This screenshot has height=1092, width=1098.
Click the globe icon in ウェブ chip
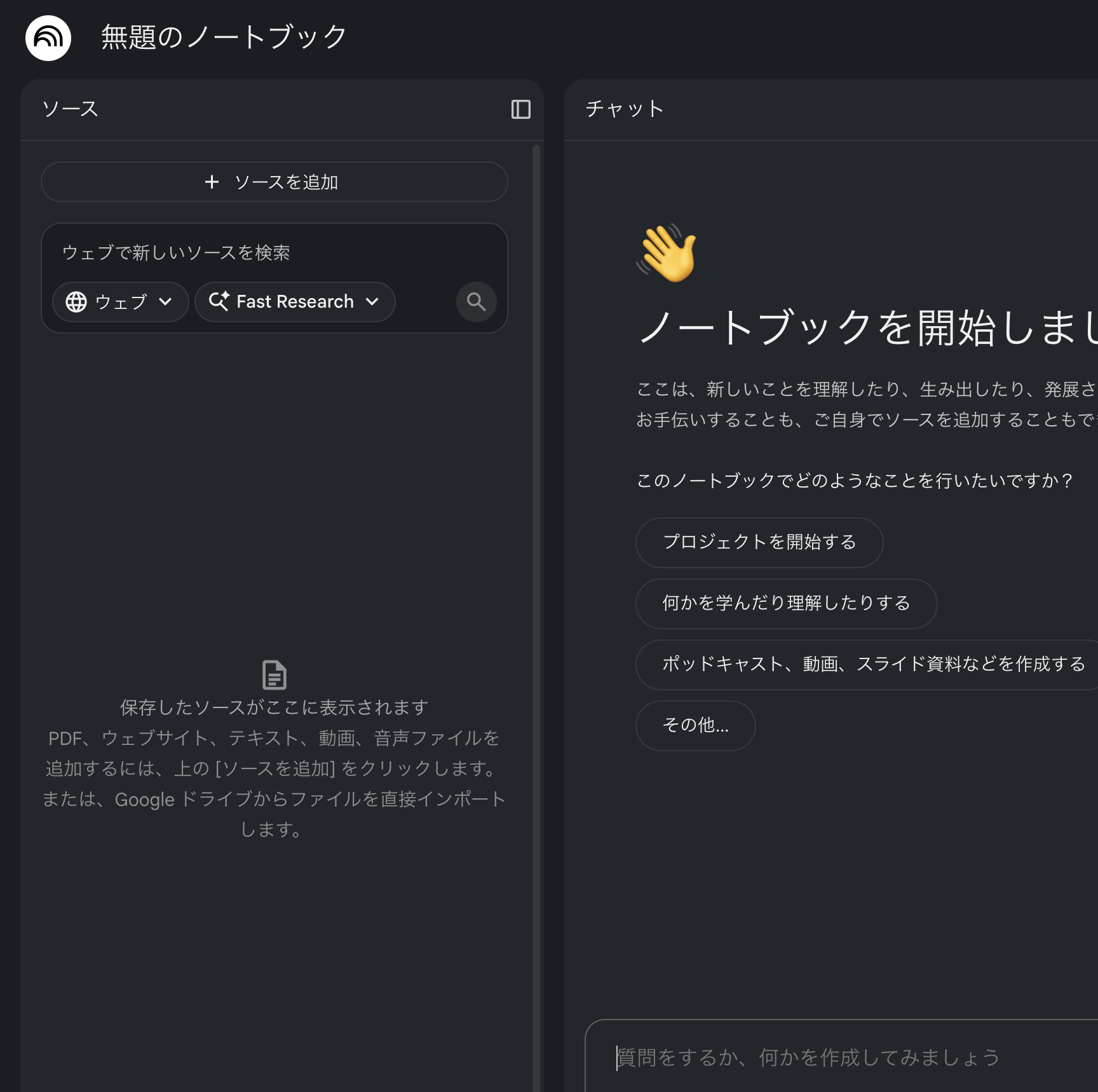click(76, 301)
